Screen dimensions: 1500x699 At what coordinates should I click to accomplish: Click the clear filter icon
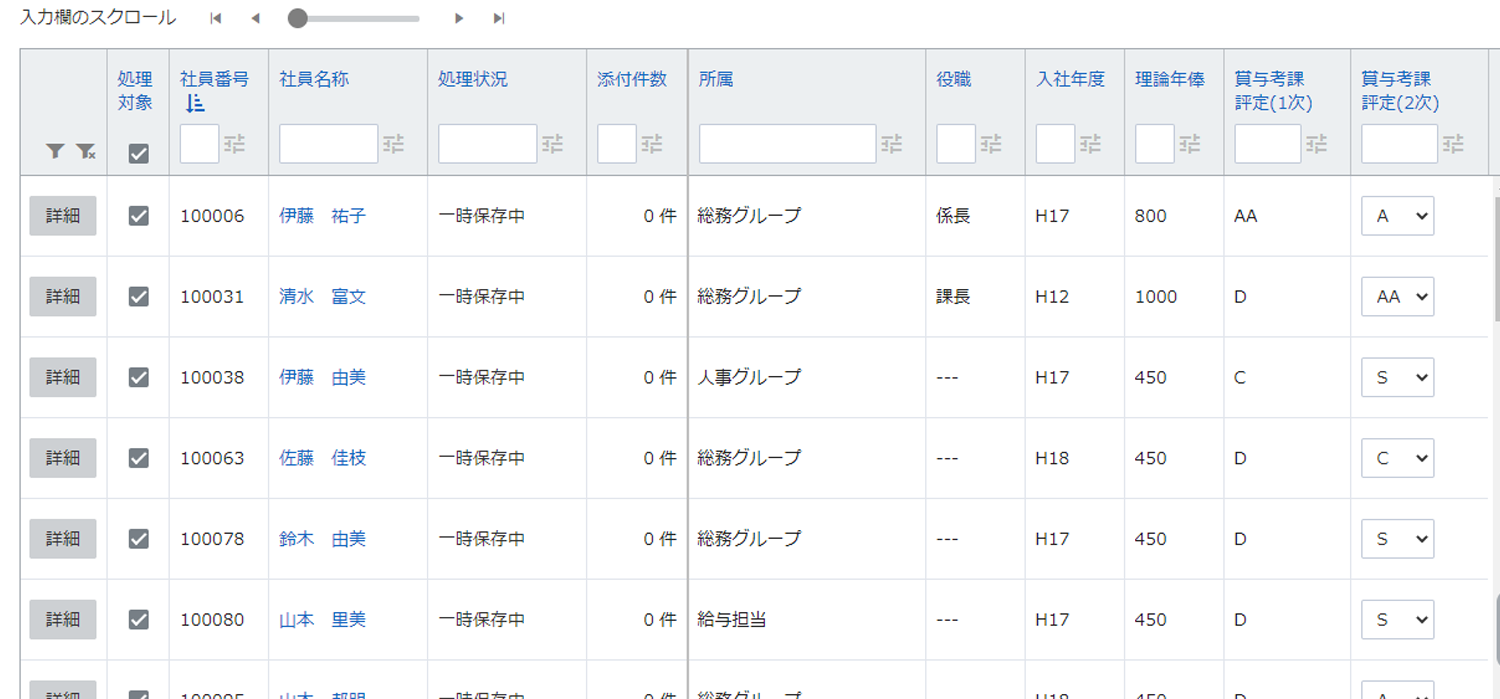tap(86, 151)
